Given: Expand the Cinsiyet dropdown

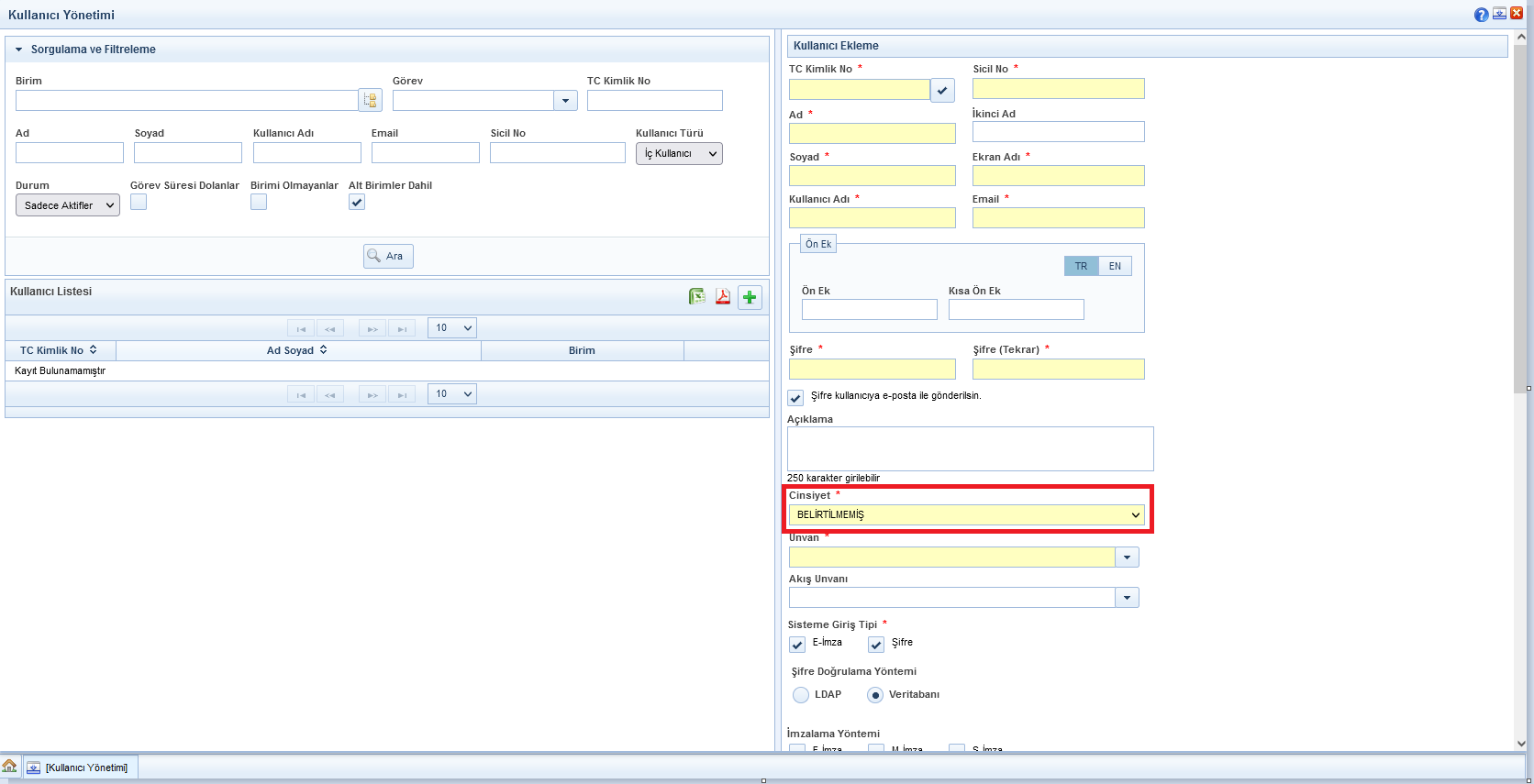Looking at the screenshot, I should point(966,515).
